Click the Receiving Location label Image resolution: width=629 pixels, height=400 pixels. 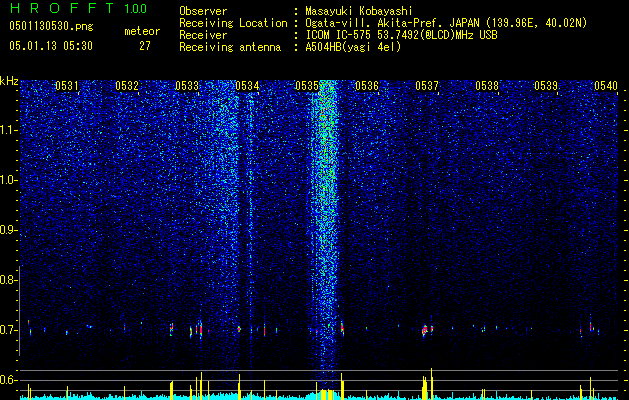coord(233,23)
